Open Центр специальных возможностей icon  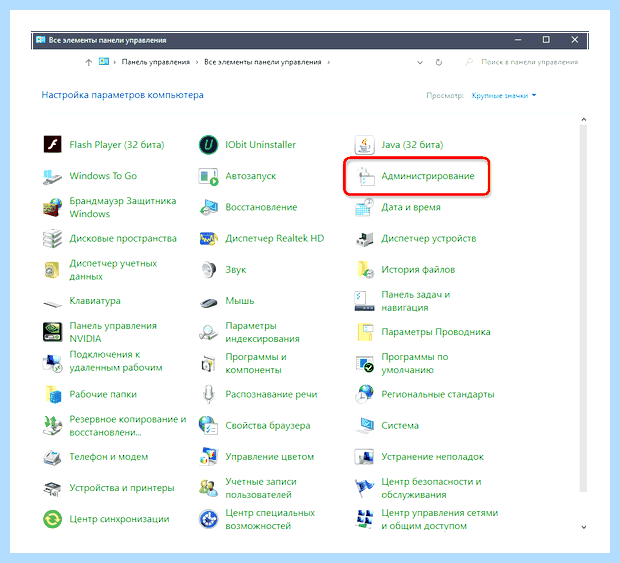208,519
